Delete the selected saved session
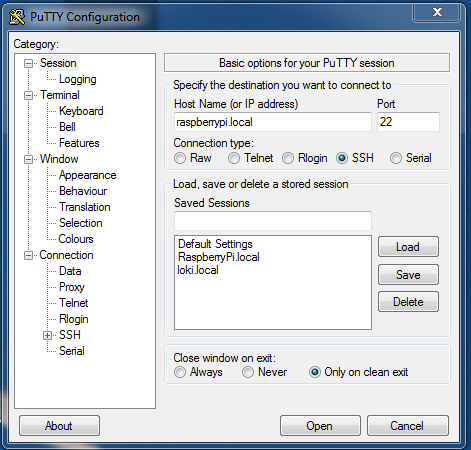 click(408, 302)
